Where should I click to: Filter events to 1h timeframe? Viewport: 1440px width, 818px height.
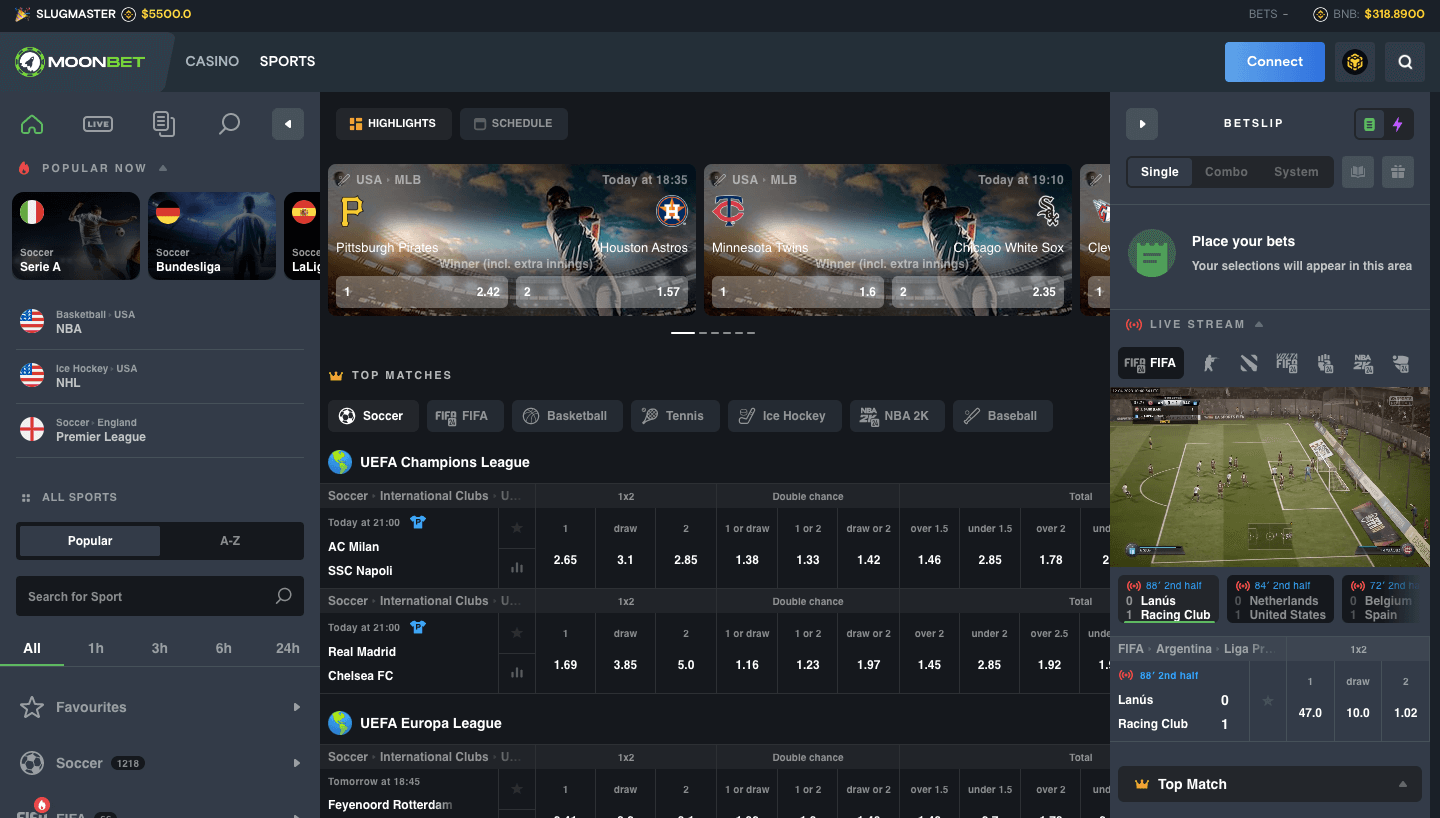click(96, 648)
